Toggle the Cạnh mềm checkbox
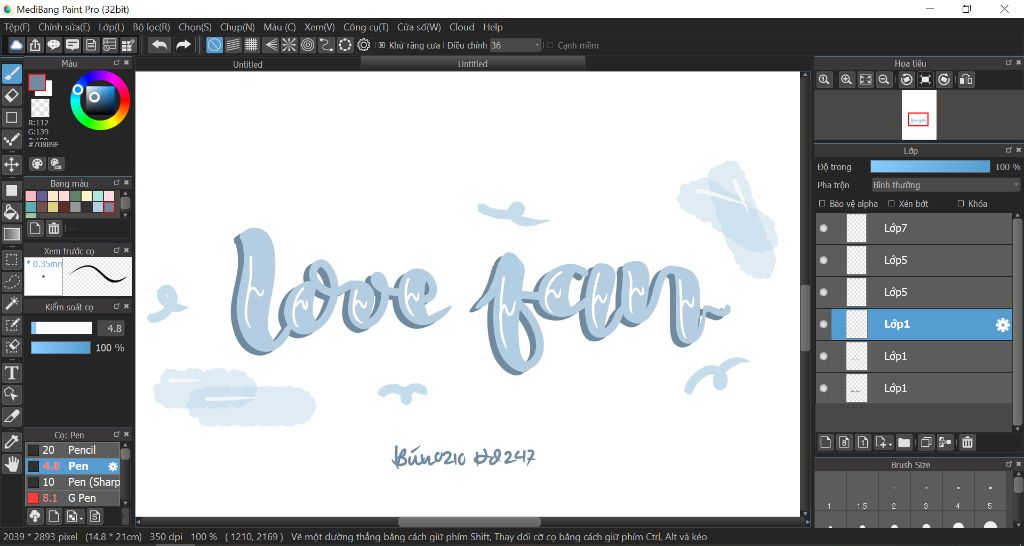 pyautogui.click(x=550, y=46)
